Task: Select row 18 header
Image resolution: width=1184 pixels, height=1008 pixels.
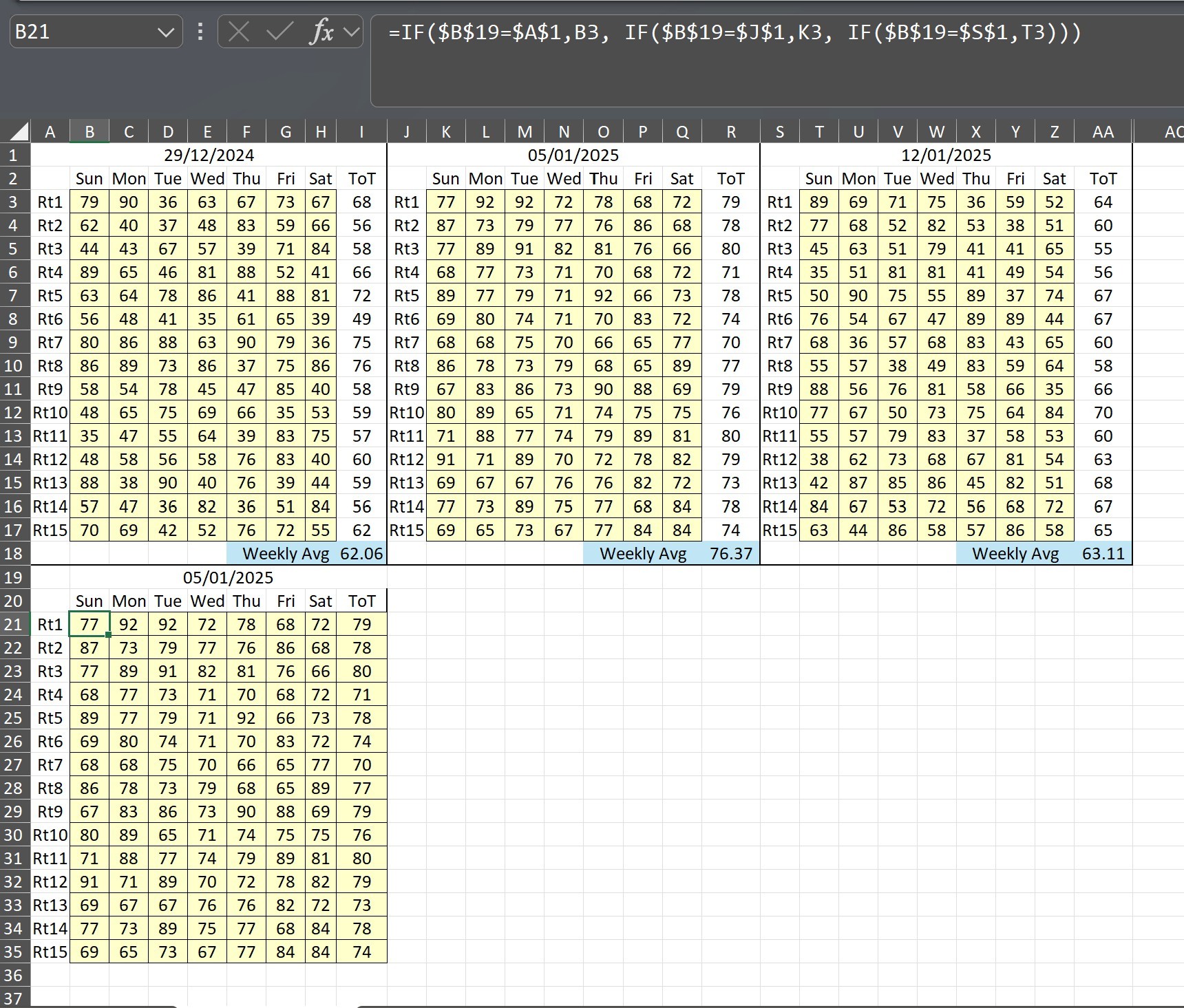Action: tap(14, 553)
